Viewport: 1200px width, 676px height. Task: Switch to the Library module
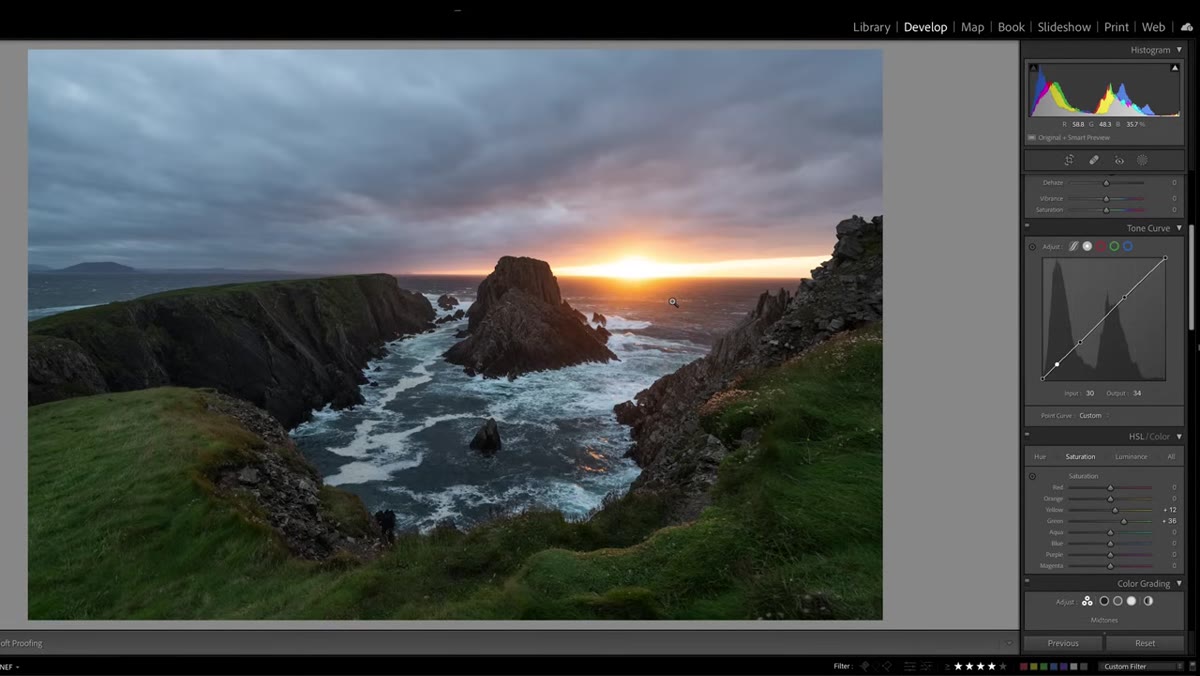click(x=871, y=27)
